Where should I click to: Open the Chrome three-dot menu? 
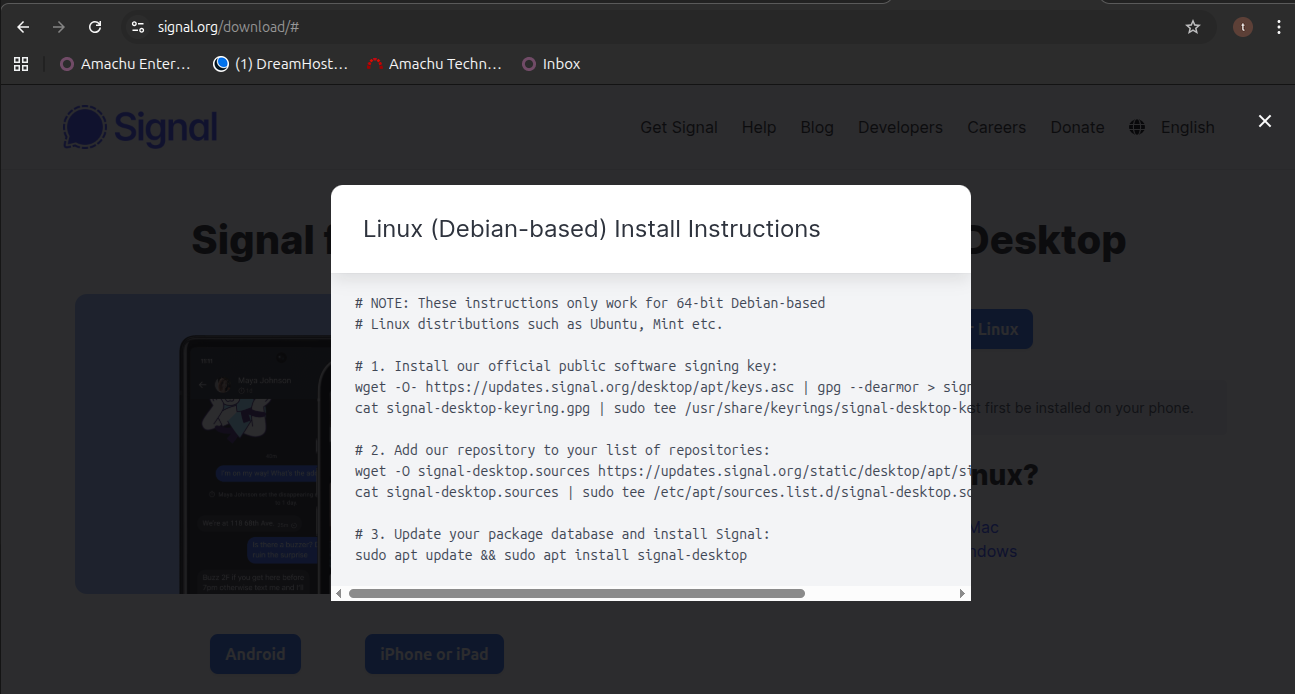[x=1278, y=27]
